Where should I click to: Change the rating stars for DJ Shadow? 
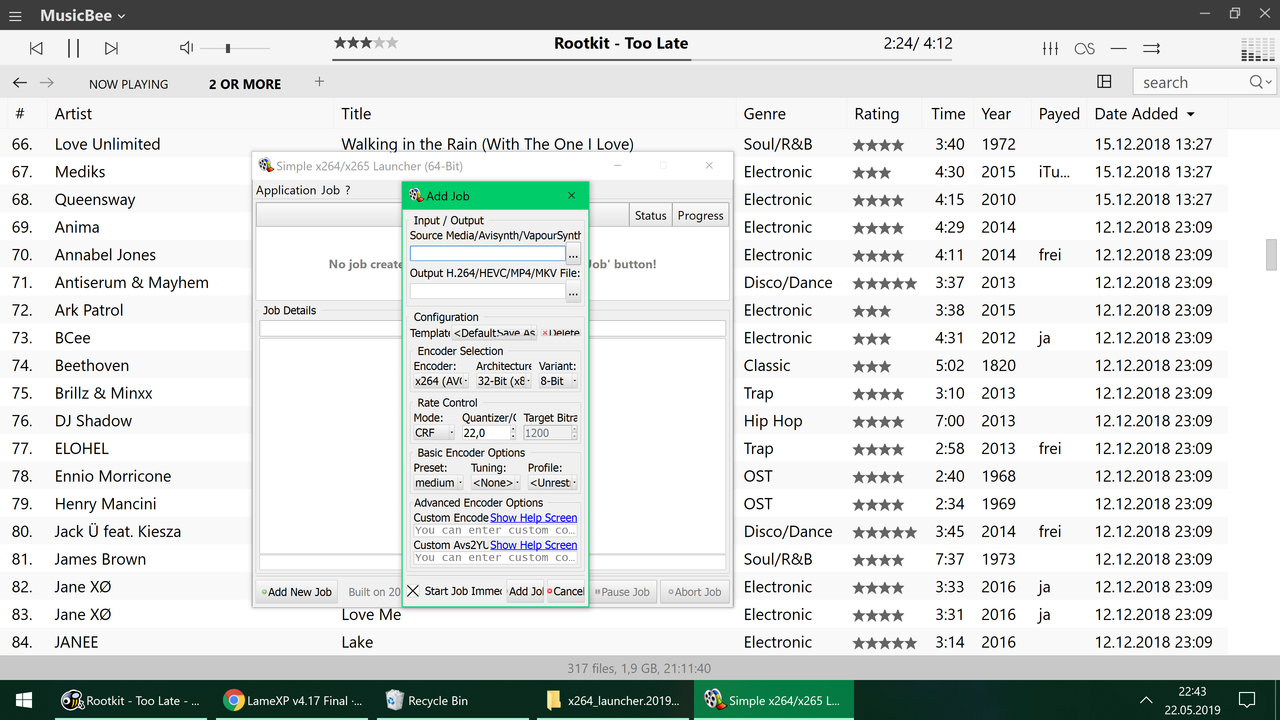click(878, 422)
